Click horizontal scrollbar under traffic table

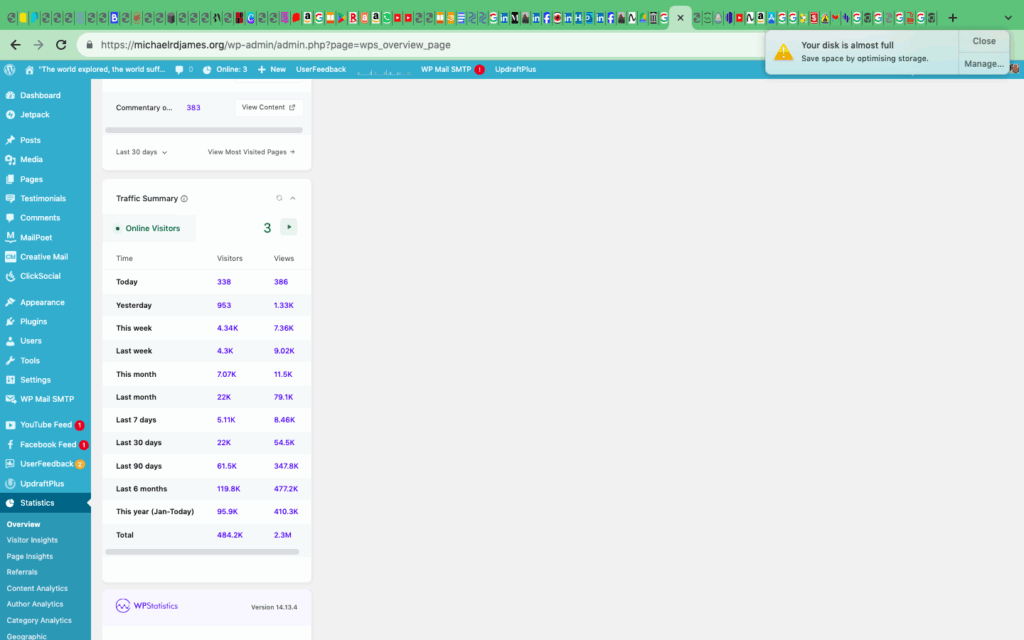(202, 551)
